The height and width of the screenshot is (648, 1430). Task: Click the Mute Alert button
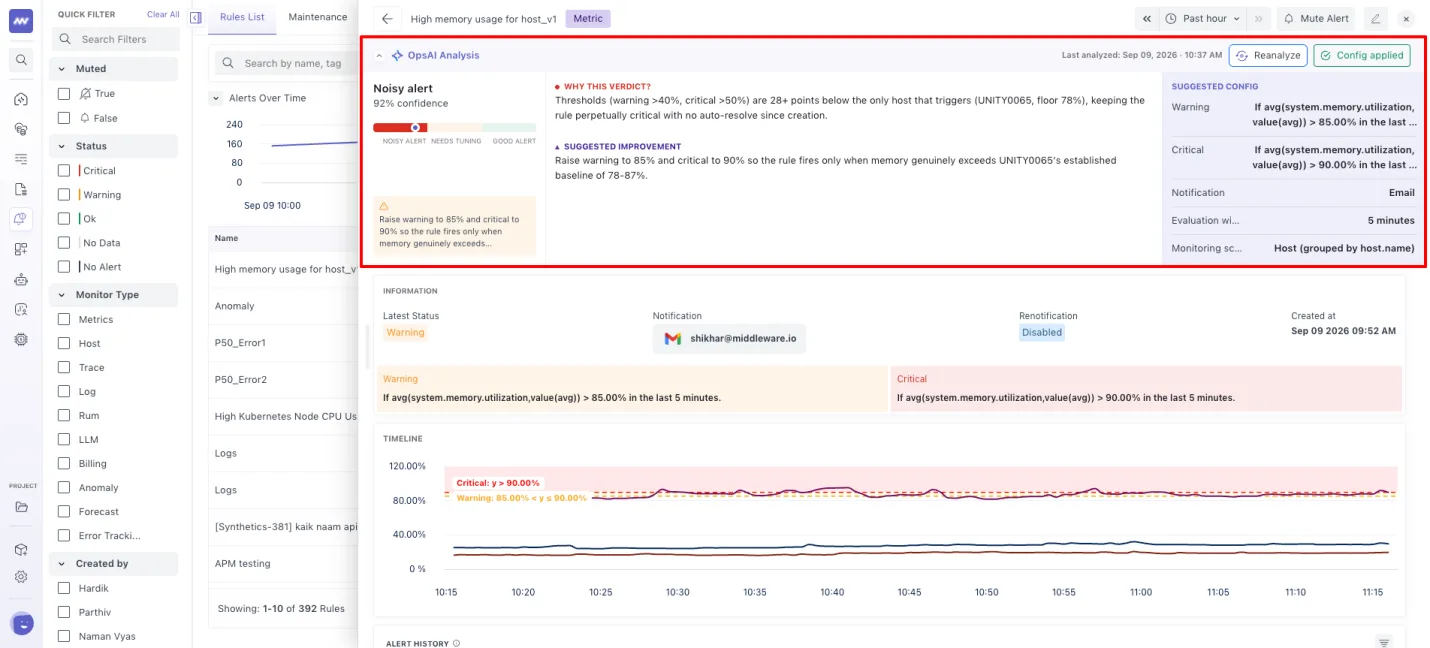click(x=1316, y=18)
